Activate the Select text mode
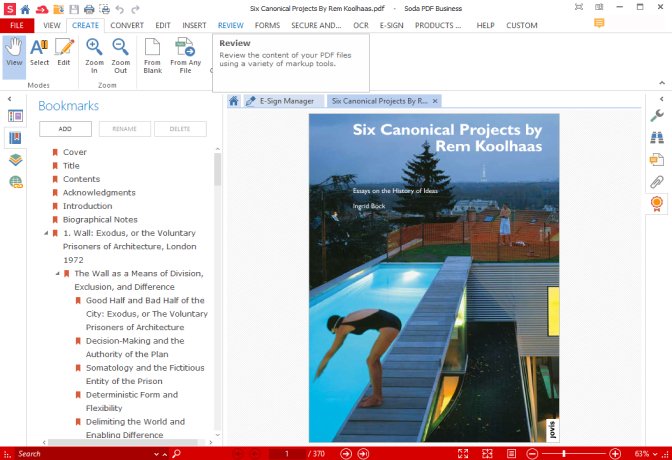 coord(39,52)
